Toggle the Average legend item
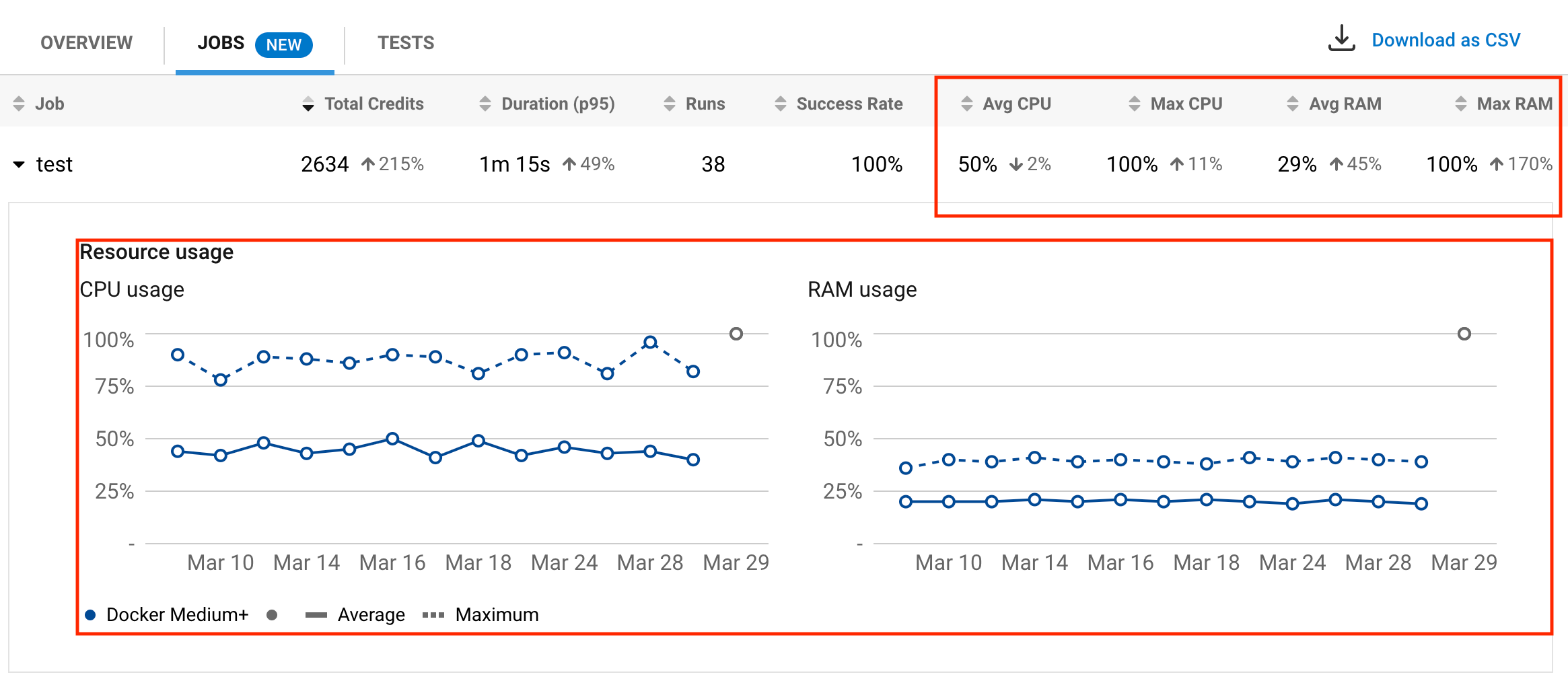This screenshot has height=689, width=1568. [x=355, y=615]
